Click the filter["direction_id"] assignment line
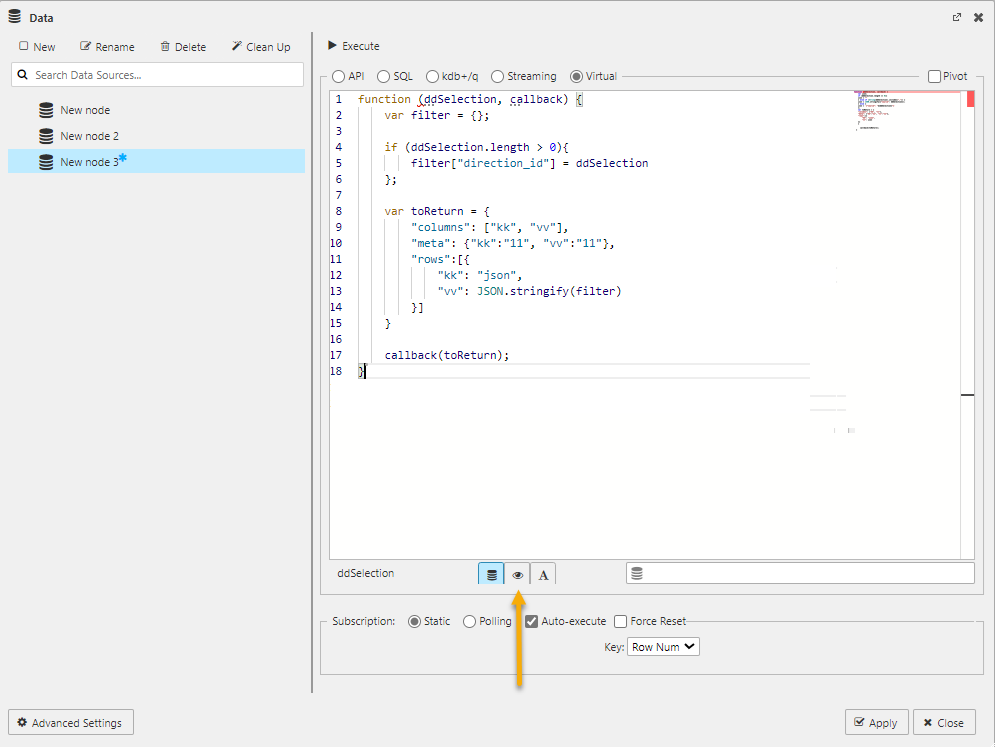The image size is (995, 747). [529, 163]
